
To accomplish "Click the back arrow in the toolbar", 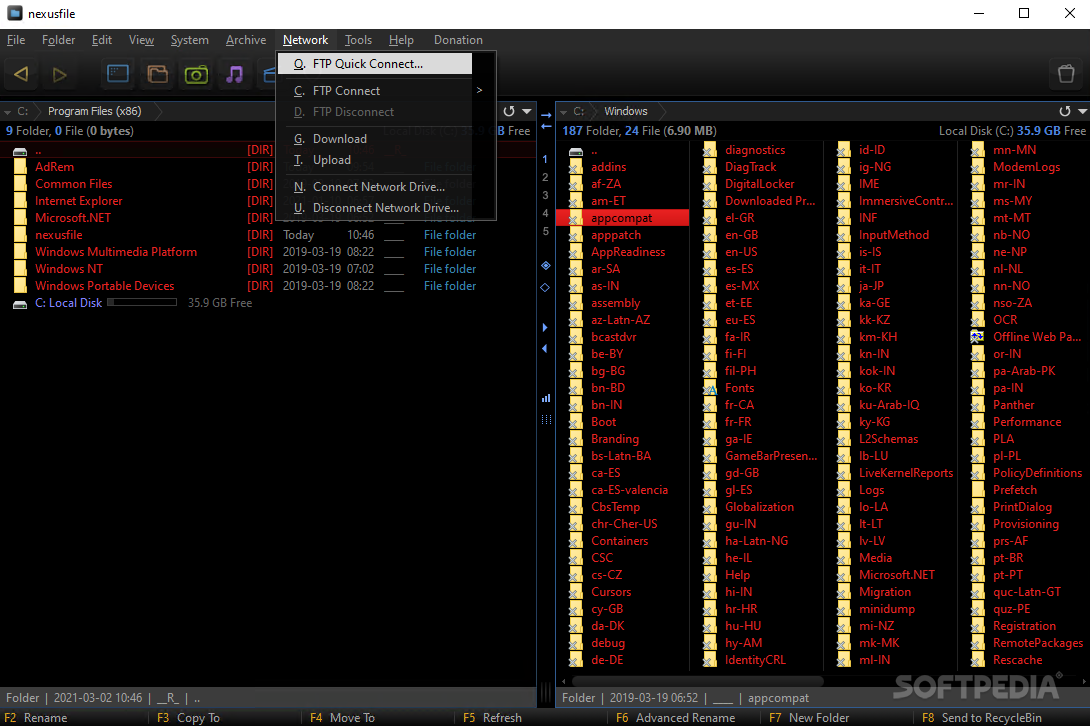I will point(21,74).
